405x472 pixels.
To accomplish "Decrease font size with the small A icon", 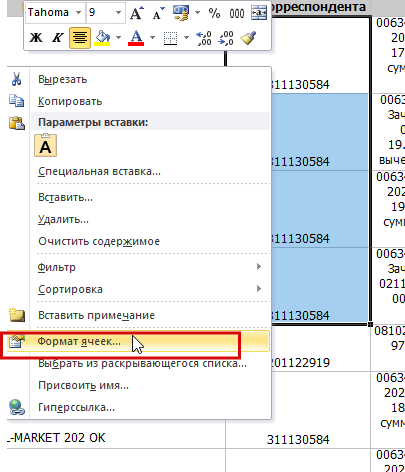I will click(x=158, y=13).
